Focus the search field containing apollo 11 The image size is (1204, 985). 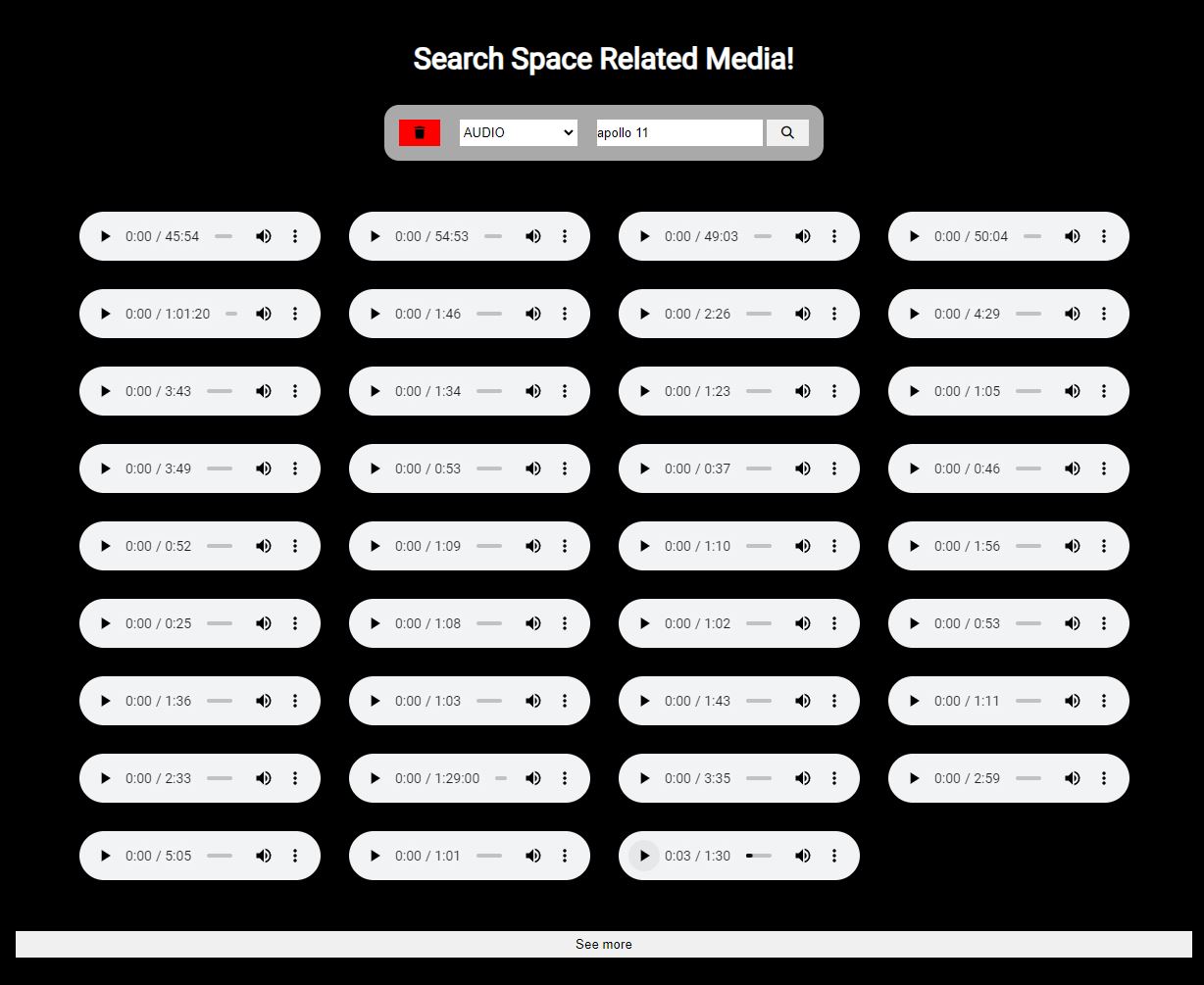679,132
